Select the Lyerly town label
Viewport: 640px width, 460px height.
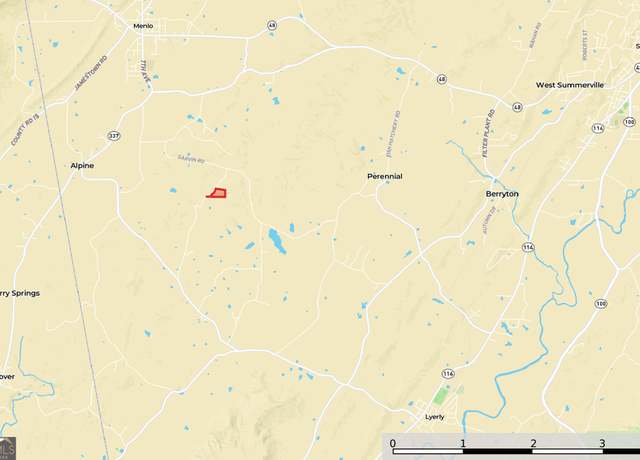pos(435,417)
